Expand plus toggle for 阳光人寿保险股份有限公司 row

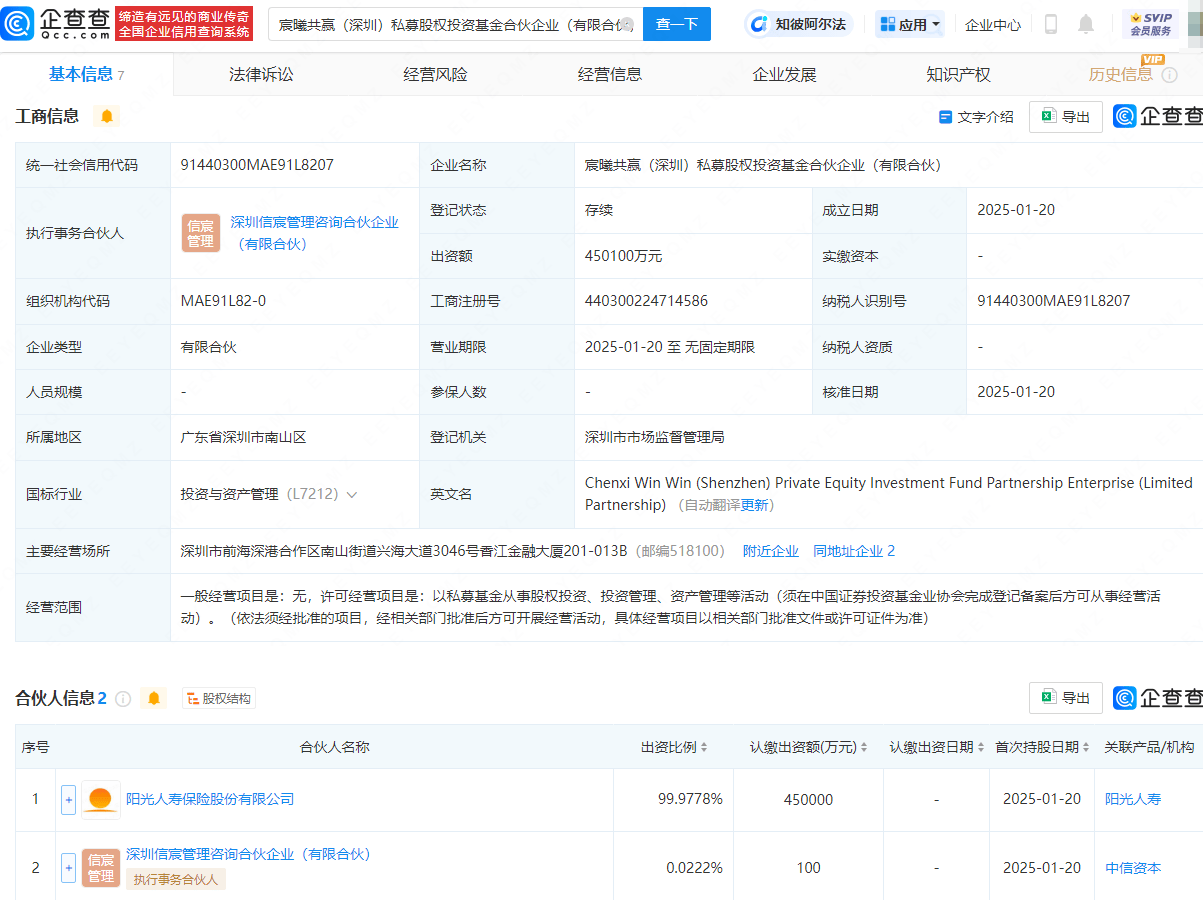[68, 800]
